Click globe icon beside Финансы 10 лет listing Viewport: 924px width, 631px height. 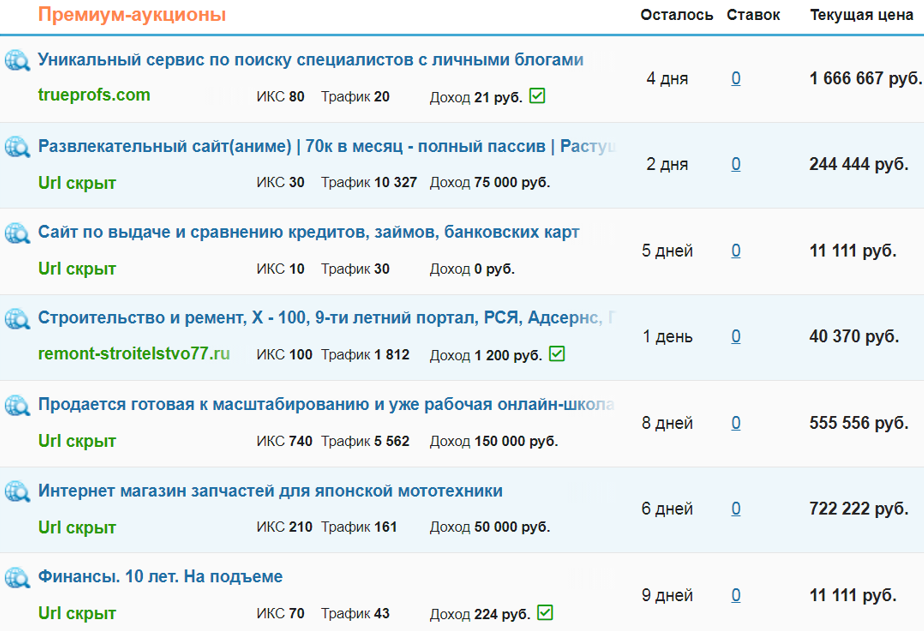pyautogui.click(x=18, y=577)
